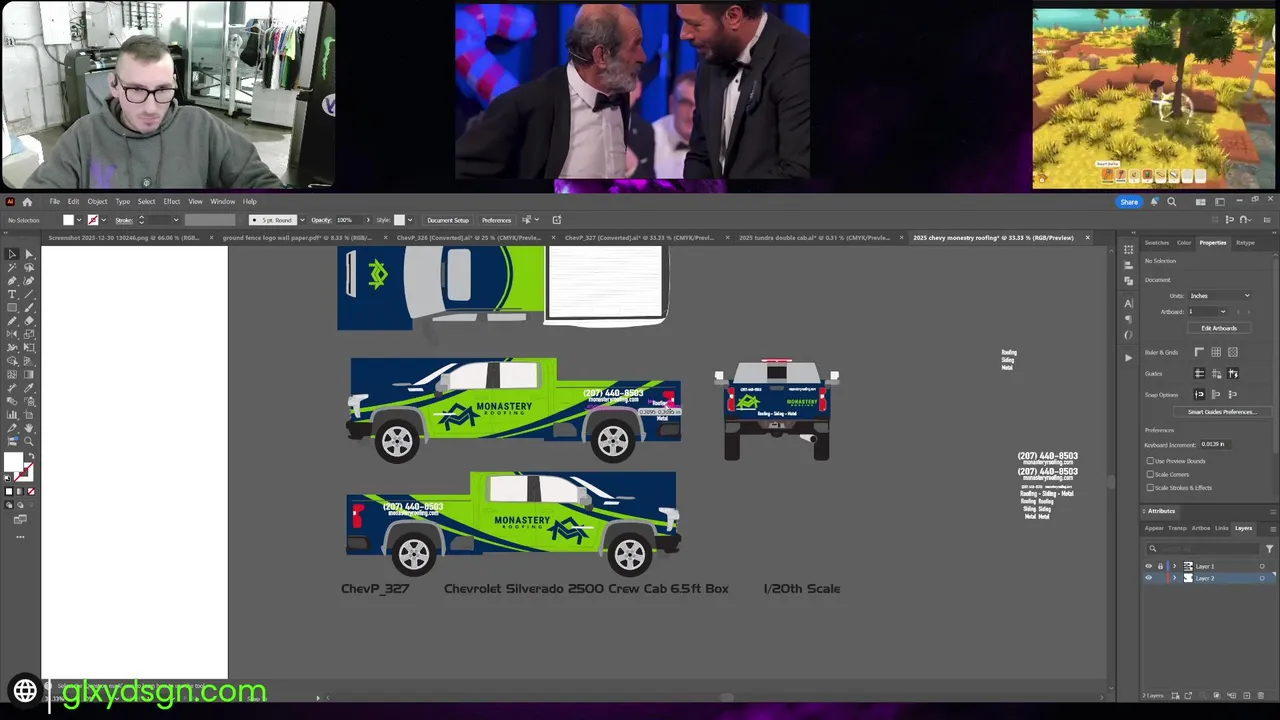Screen dimensions: 1280x720
Task: Open Edit Toolbar three-dots button
Action: (20, 537)
